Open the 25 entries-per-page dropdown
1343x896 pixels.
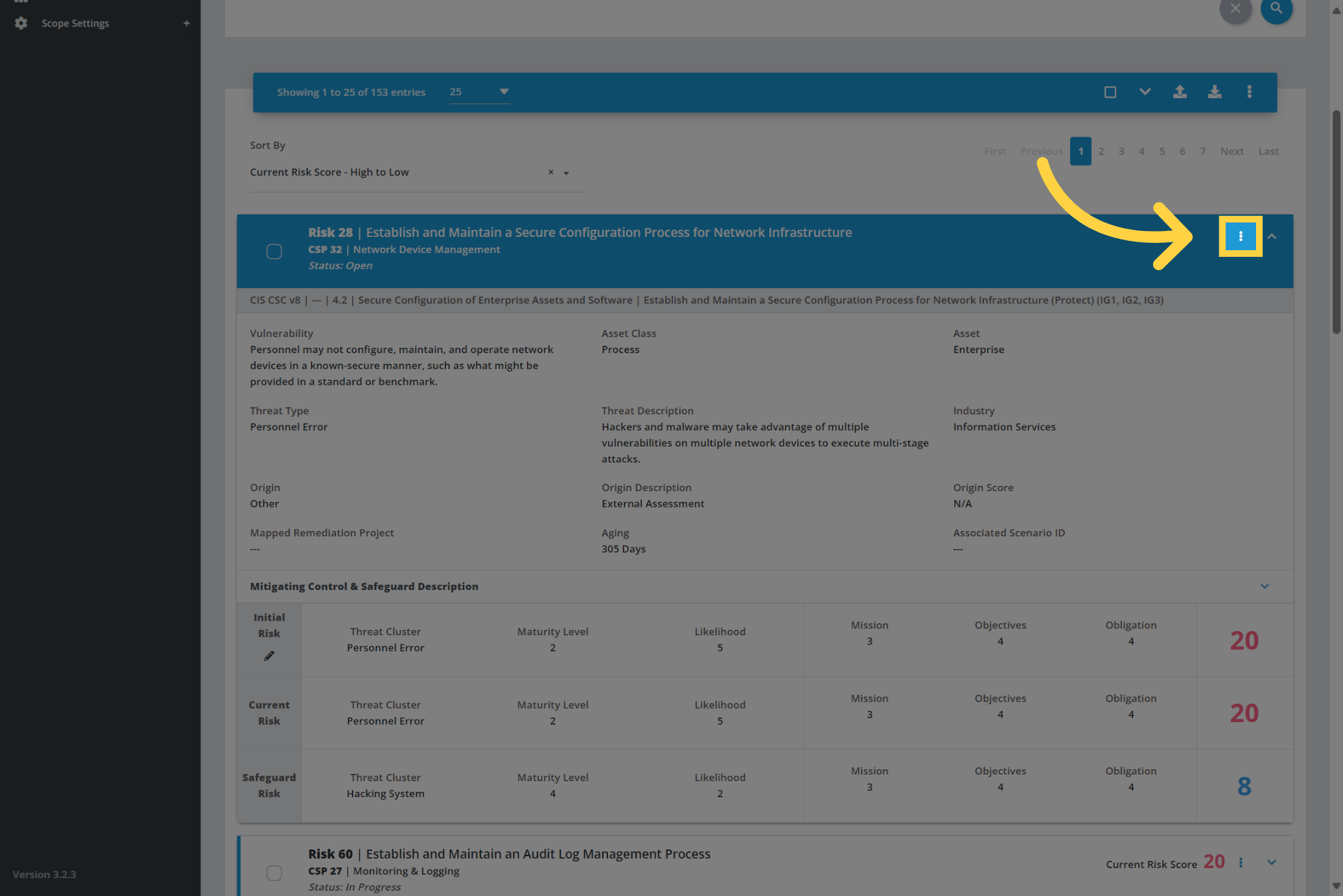tap(479, 92)
